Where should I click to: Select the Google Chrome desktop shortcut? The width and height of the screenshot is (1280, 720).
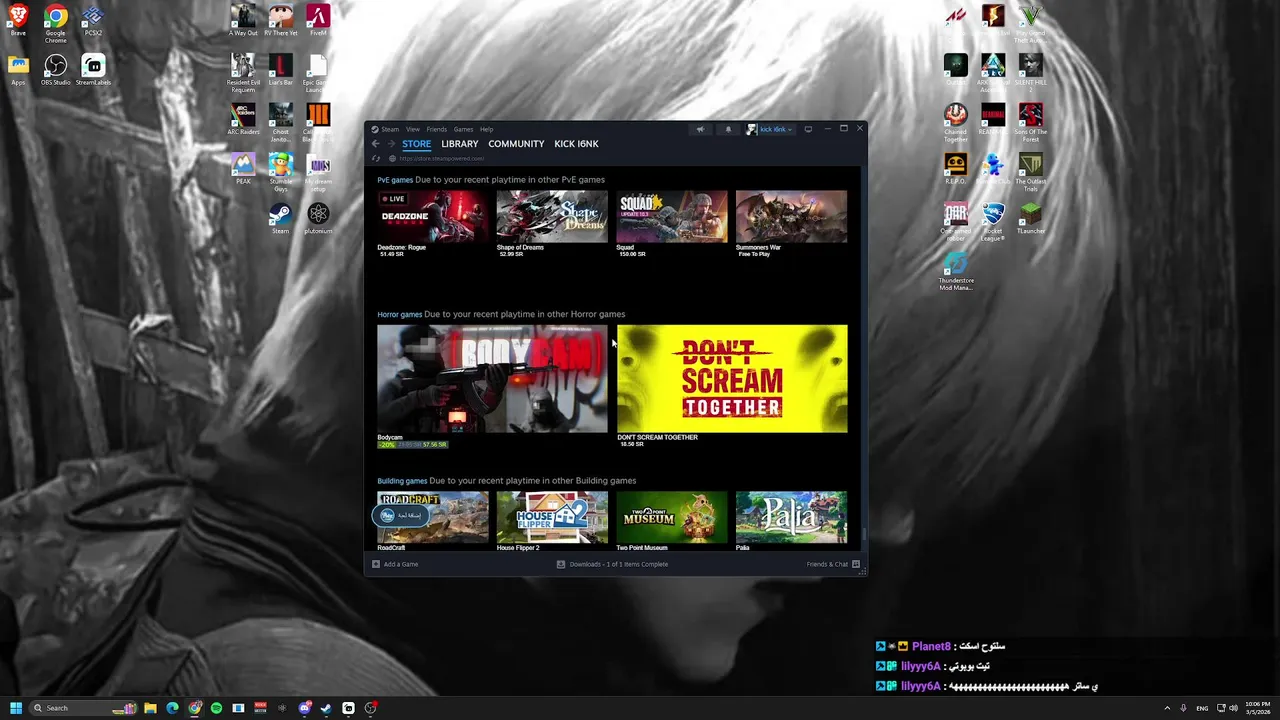(55, 24)
